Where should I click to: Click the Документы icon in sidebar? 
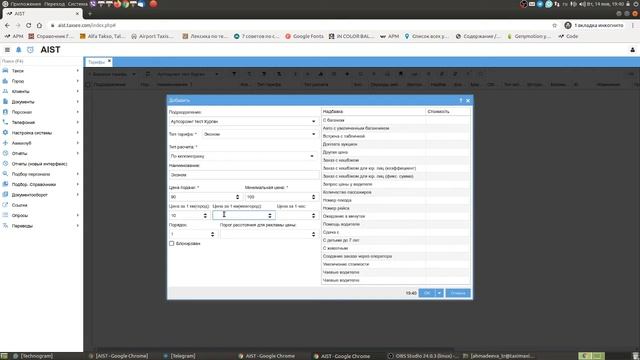tap(5, 101)
